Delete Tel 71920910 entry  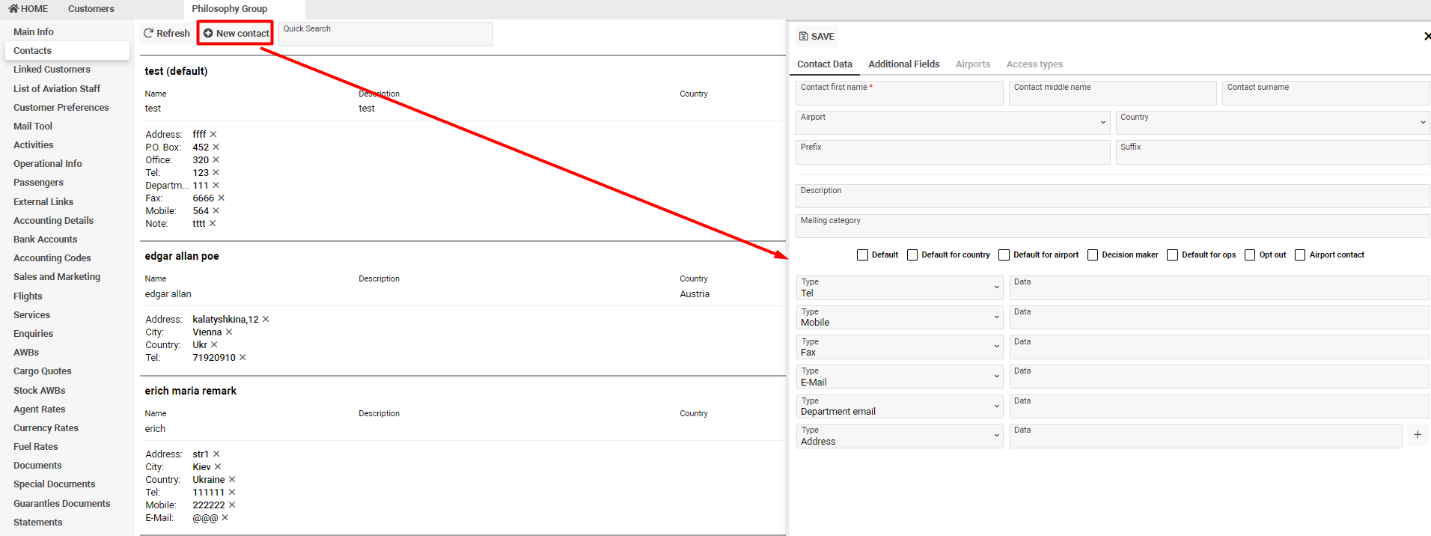pos(242,357)
